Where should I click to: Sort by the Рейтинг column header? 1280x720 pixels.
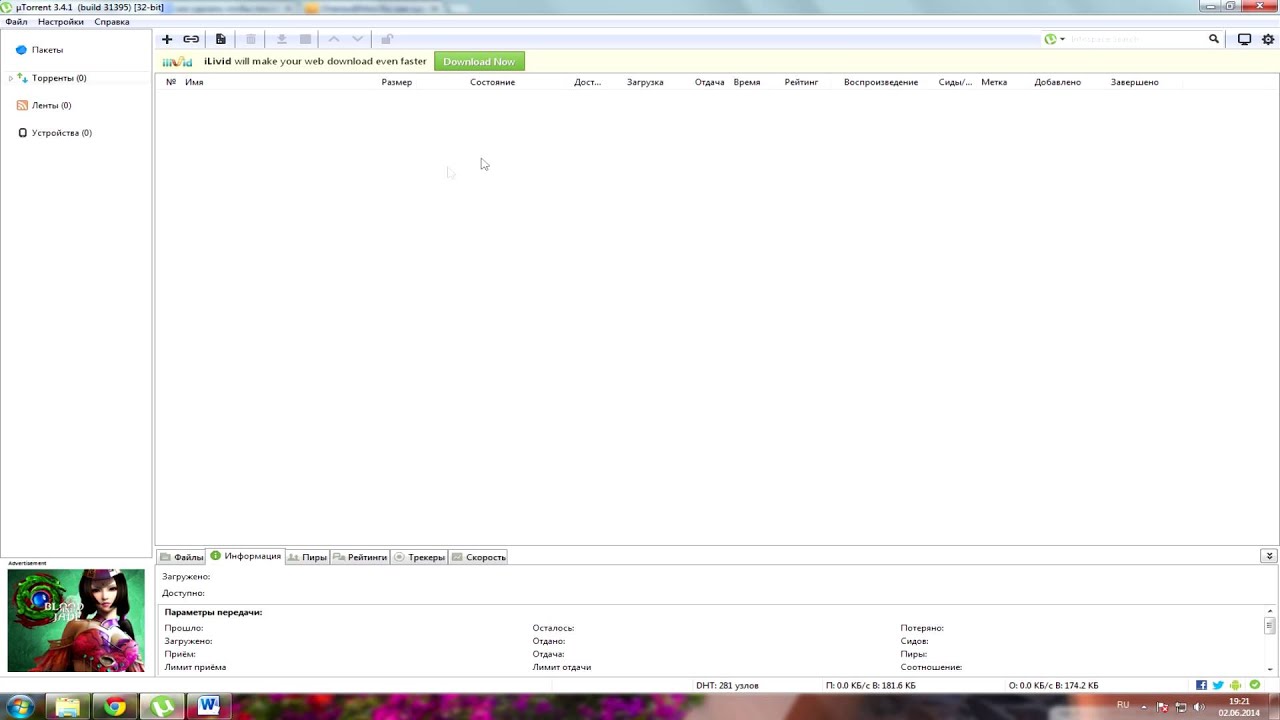[x=801, y=82]
